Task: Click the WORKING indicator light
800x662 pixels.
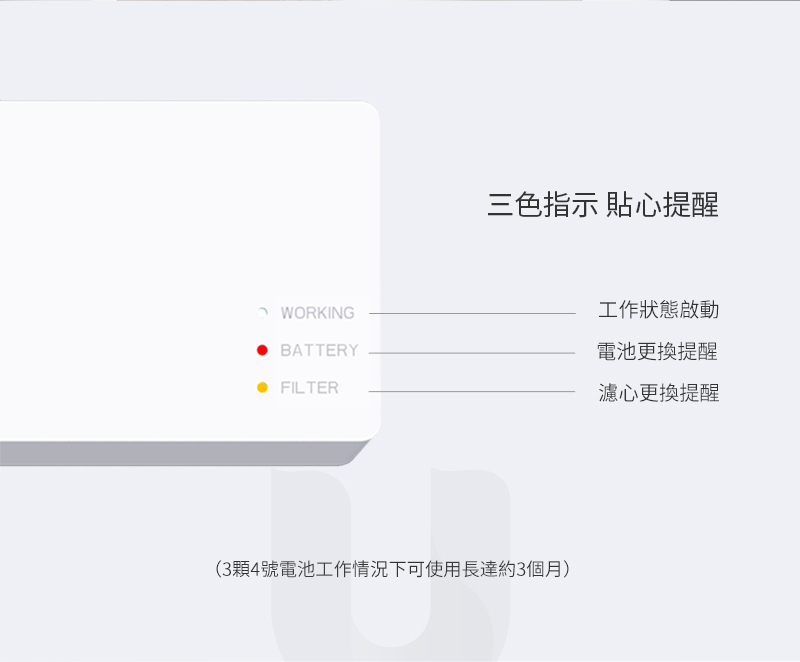Action: tap(262, 313)
